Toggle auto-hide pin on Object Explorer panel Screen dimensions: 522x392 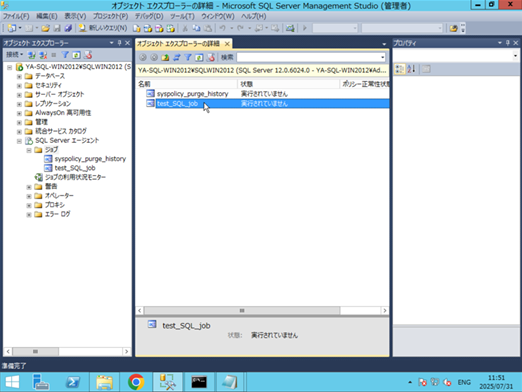119,43
